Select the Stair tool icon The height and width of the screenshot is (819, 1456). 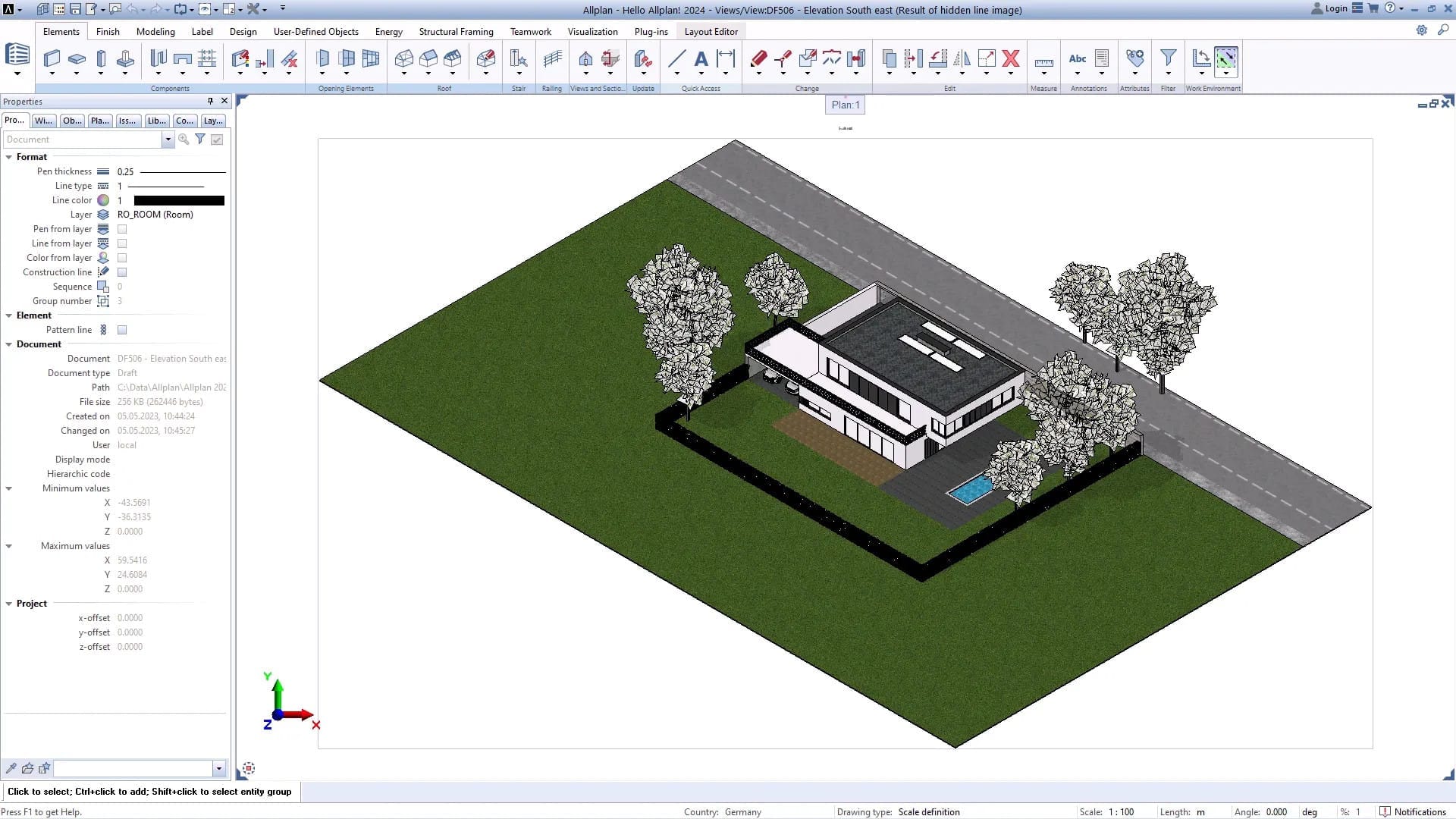click(x=519, y=58)
